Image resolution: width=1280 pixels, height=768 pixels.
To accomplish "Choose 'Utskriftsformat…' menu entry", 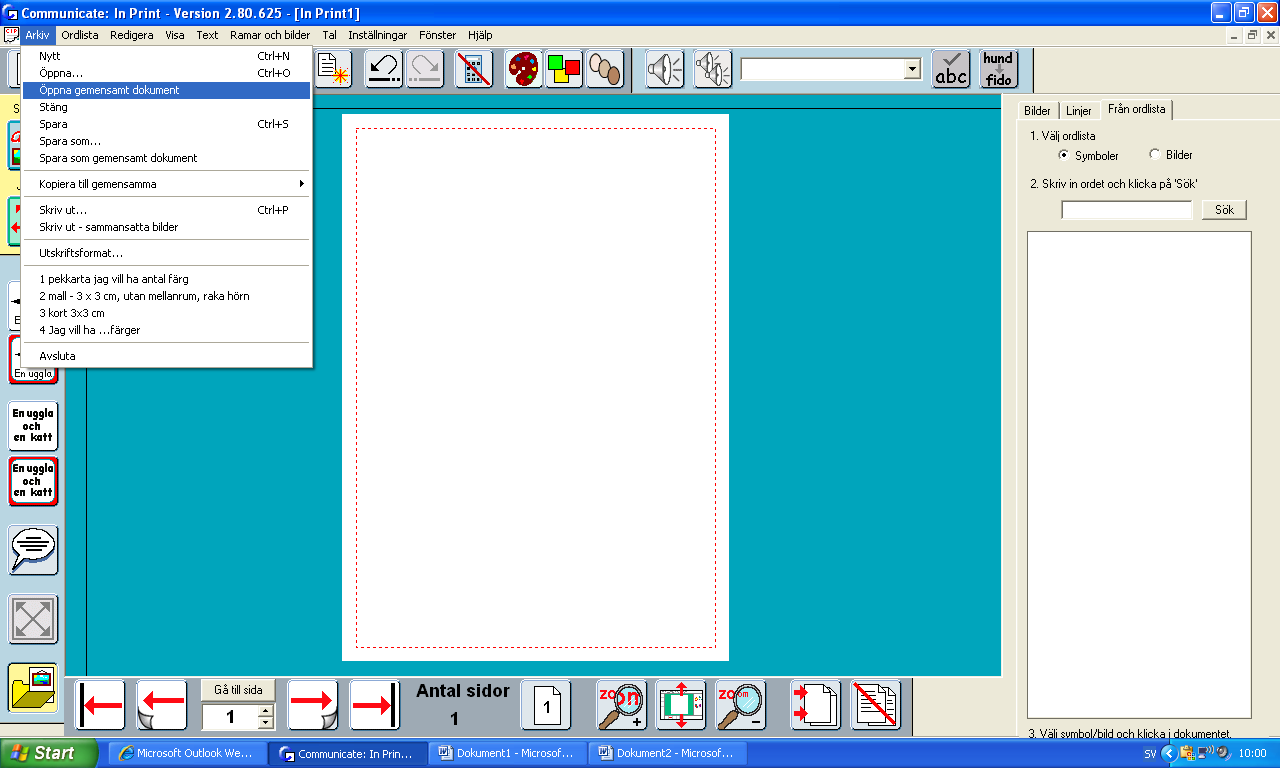I will click(166, 253).
